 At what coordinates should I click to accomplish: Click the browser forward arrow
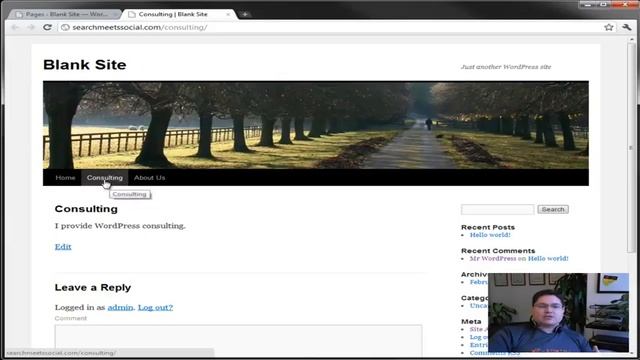31,27
